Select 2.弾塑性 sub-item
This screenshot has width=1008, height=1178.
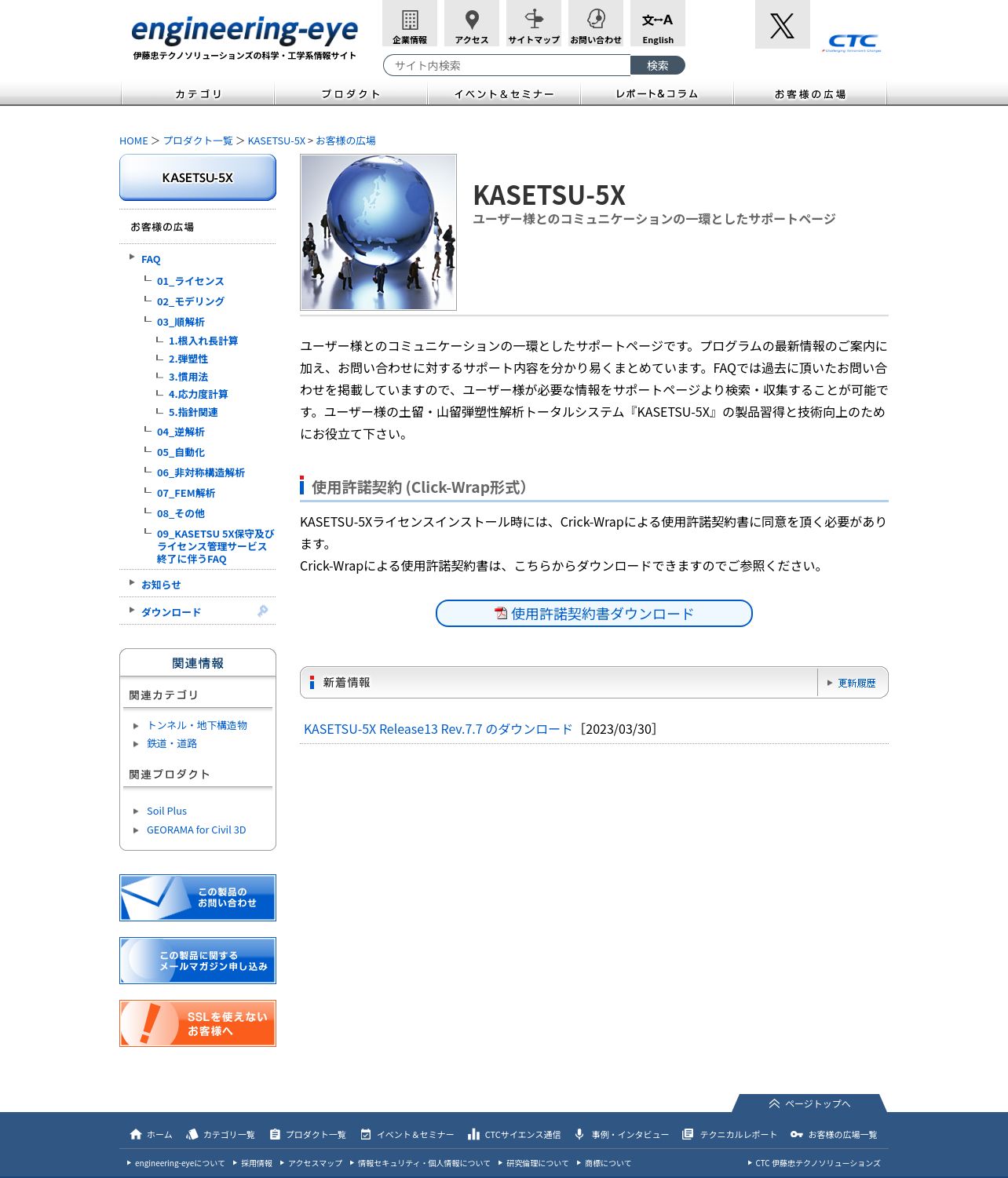point(188,359)
